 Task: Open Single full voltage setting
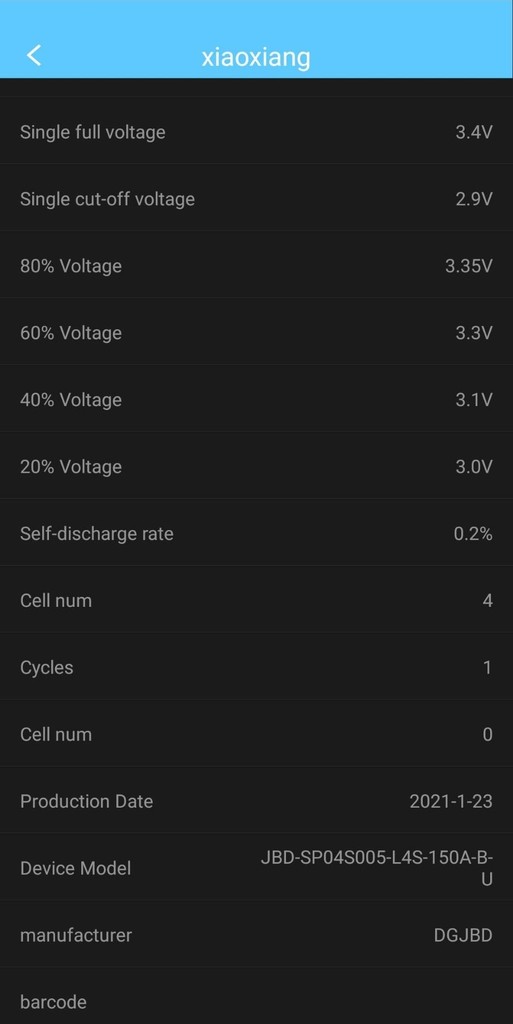point(256,131)
